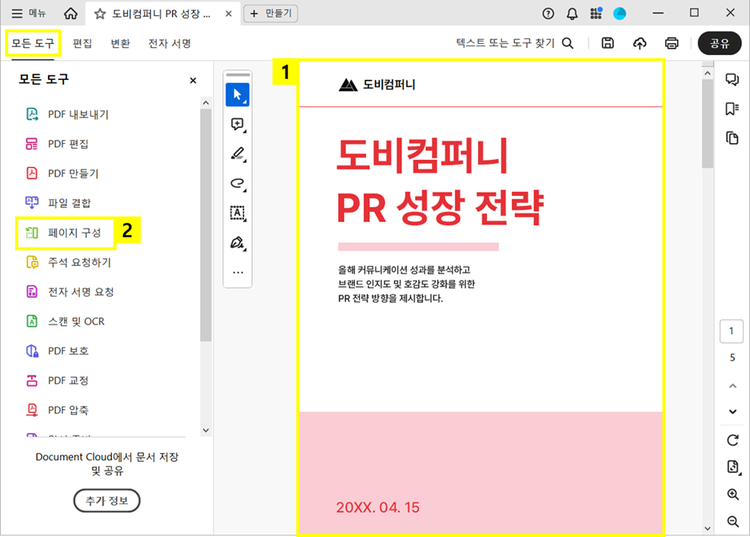The height and width of the screenshot is (537, 750).
Task: Select the highlighter pen tool
Action: pyautogui.click(x=237, y=154)
